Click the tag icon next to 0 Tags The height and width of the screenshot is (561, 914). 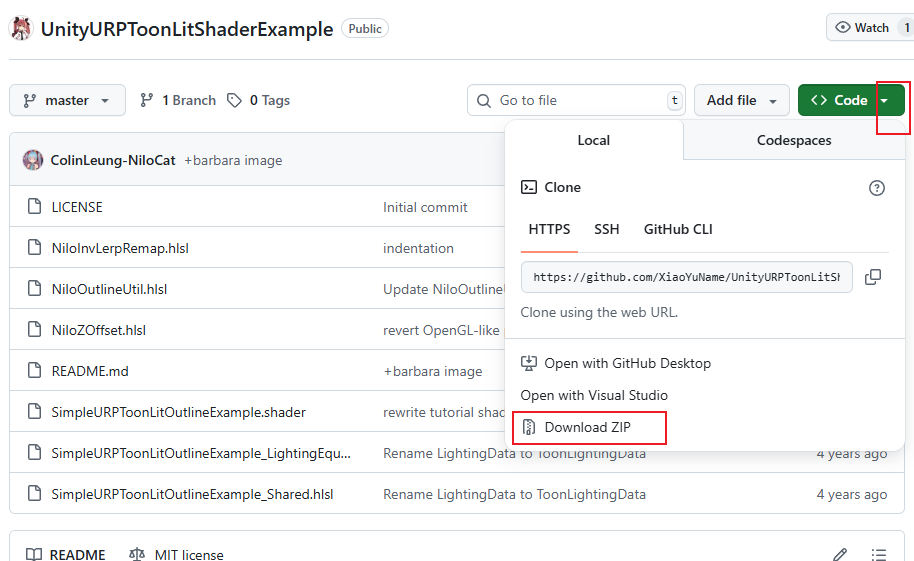click(234, 100)
